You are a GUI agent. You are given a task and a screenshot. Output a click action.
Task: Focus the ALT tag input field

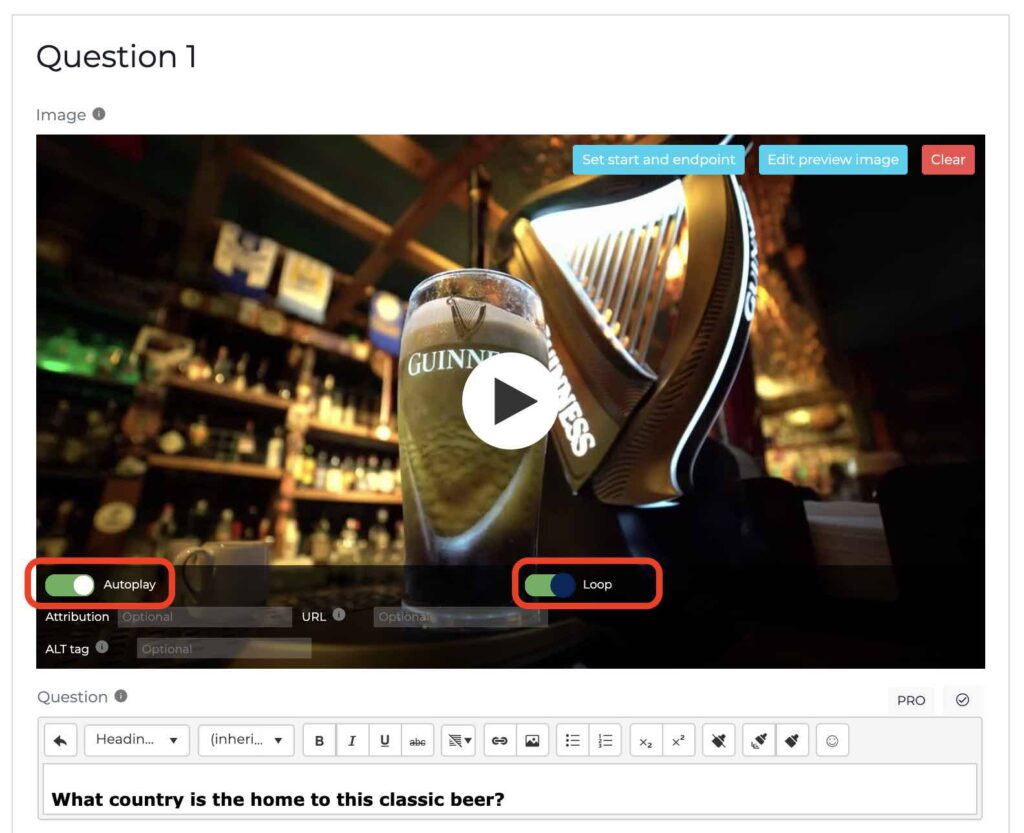click(224, 649)
